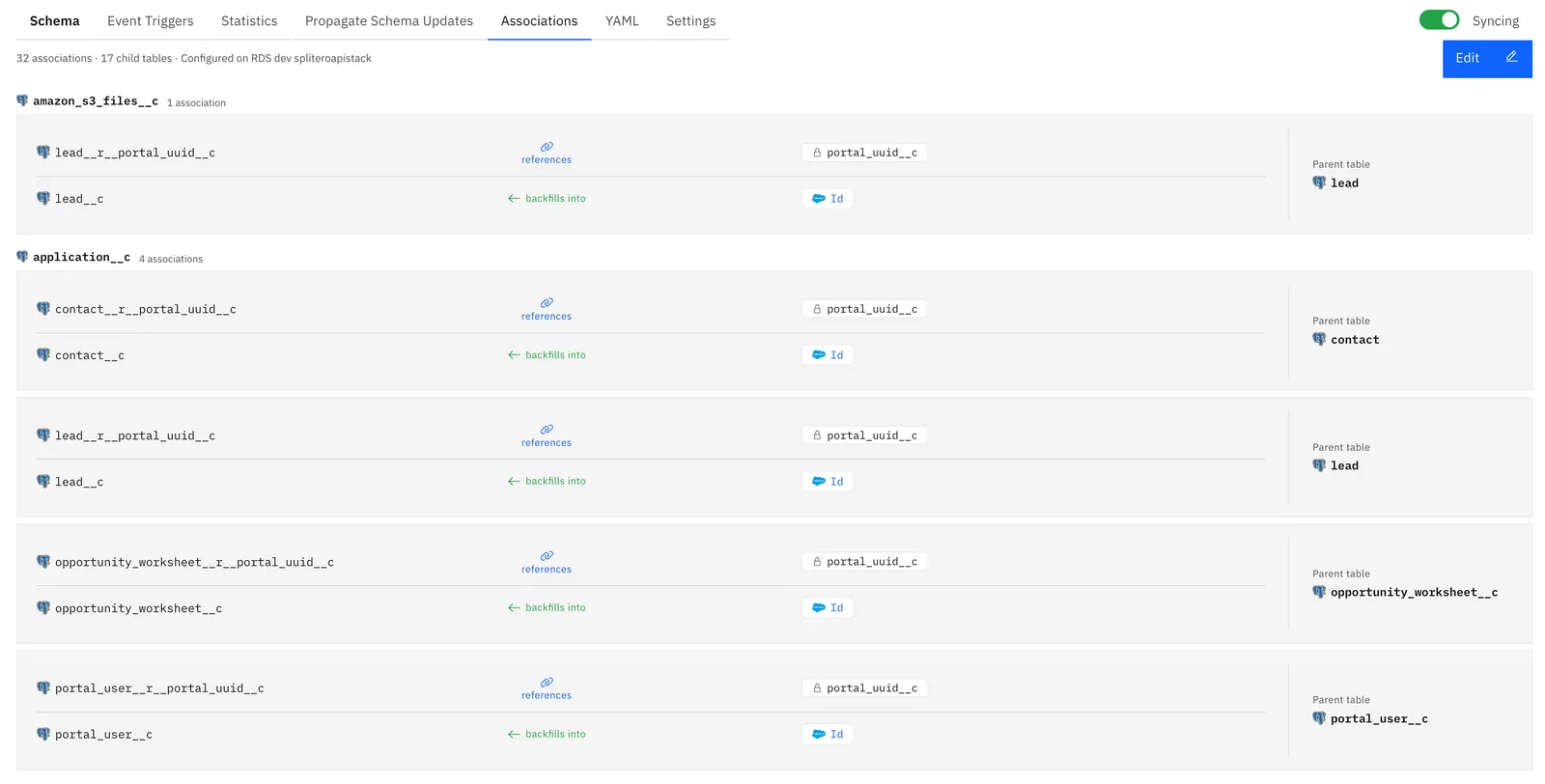Go to Propagate Schema Updates tab

point(389,21)
